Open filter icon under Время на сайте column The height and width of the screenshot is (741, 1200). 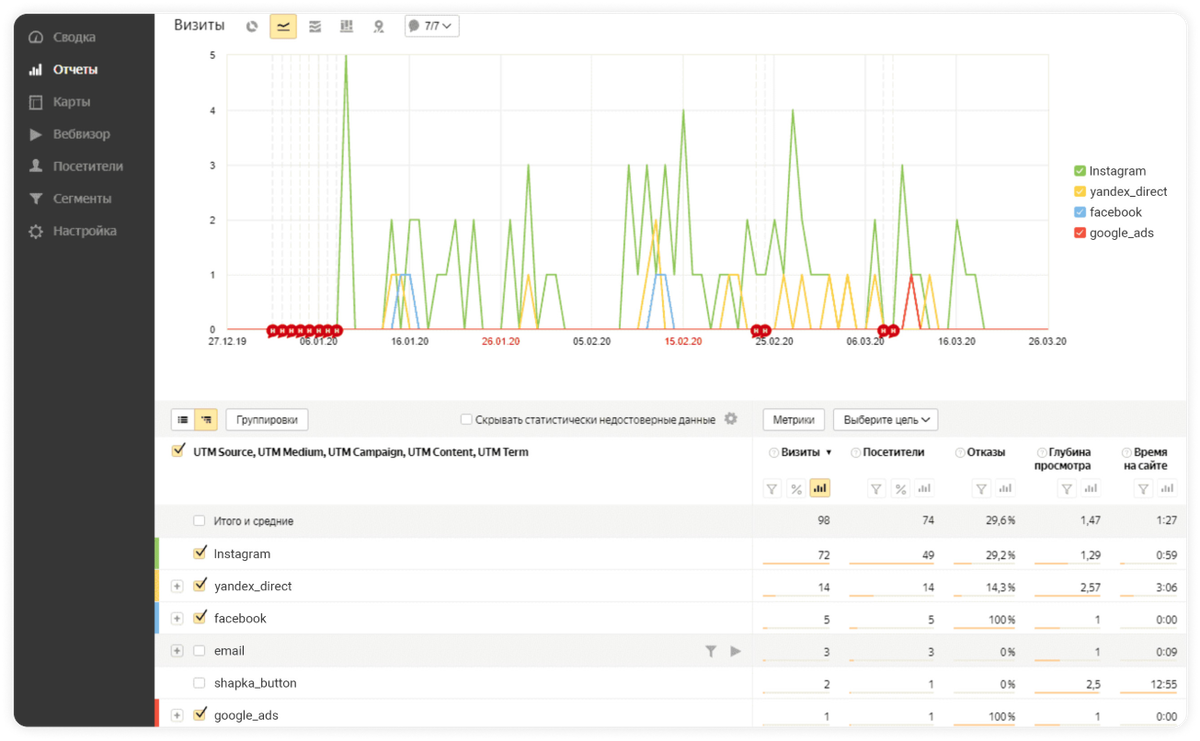(1143, 489)
